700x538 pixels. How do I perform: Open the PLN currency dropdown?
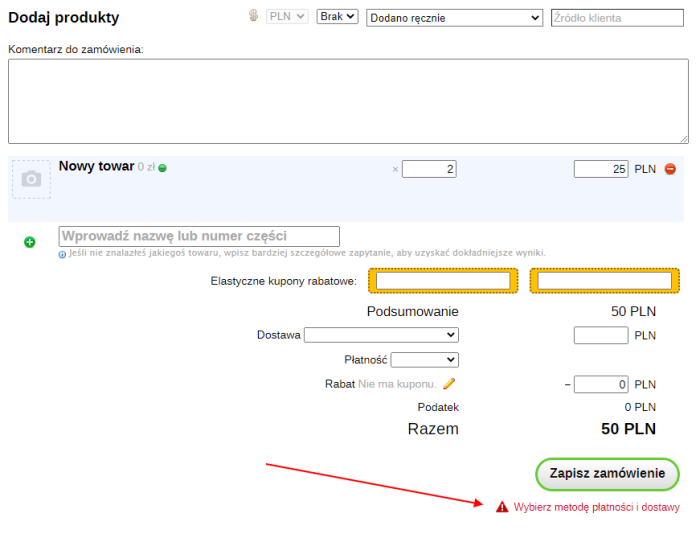[287, 17]
